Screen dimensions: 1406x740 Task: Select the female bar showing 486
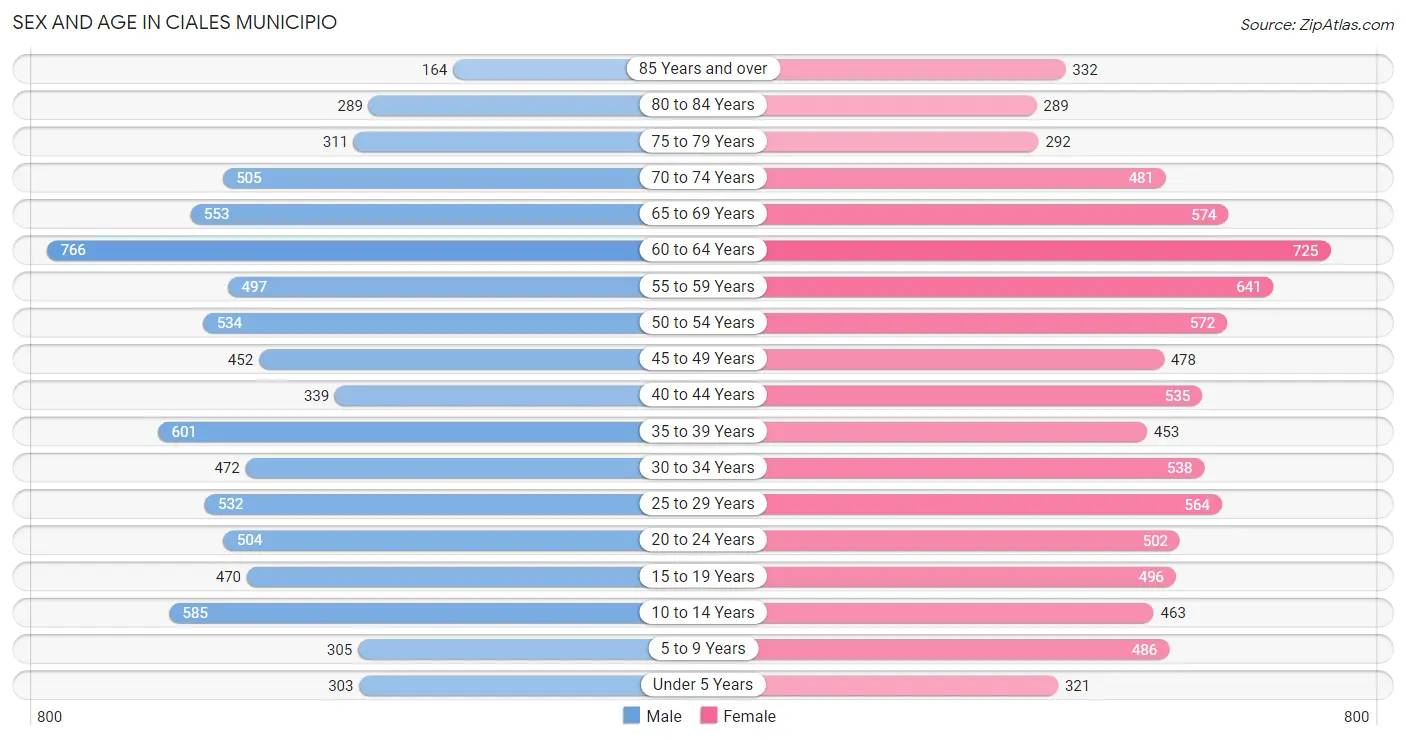(x=936, y=650)
